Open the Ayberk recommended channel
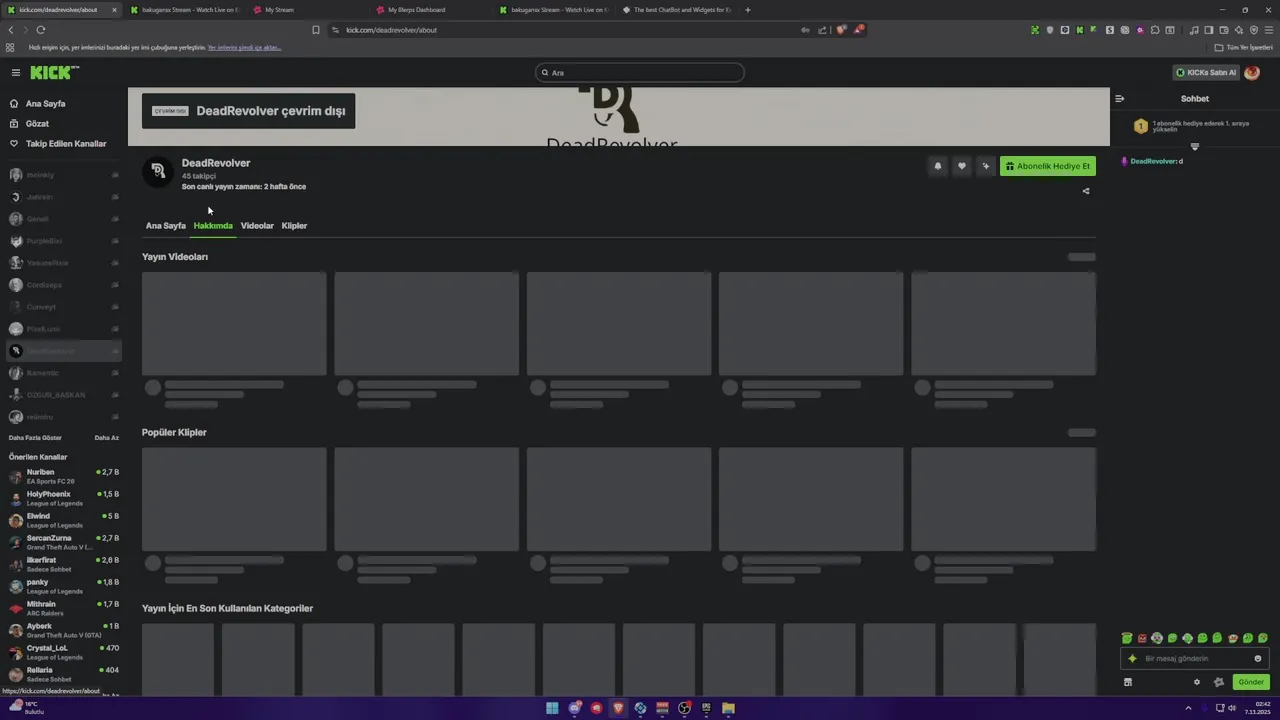Image resolution: width=1280 pixels, height=720 pixels. click(x=64, y=630)
